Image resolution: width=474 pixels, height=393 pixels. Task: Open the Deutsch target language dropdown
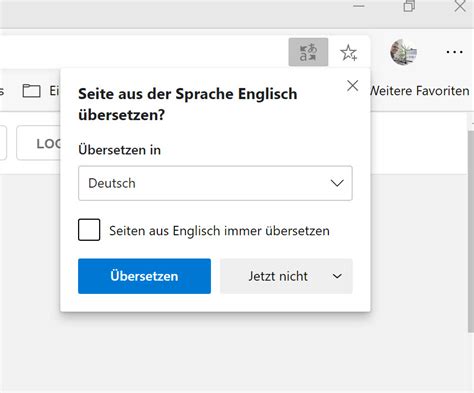[215, 183]
